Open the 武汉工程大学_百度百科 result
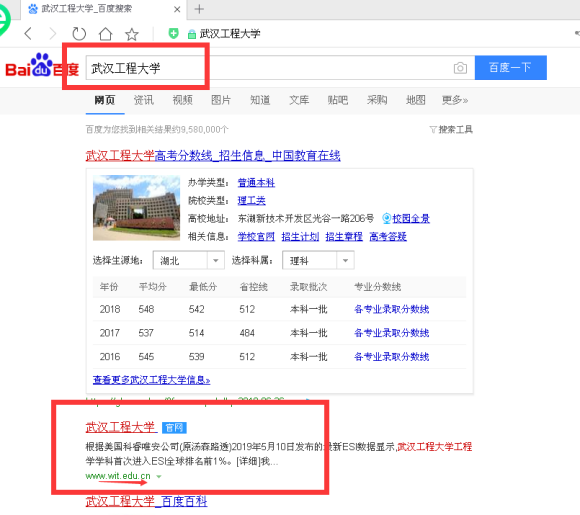The width and height of the screenshot is (580, 515). click(146, 501)
